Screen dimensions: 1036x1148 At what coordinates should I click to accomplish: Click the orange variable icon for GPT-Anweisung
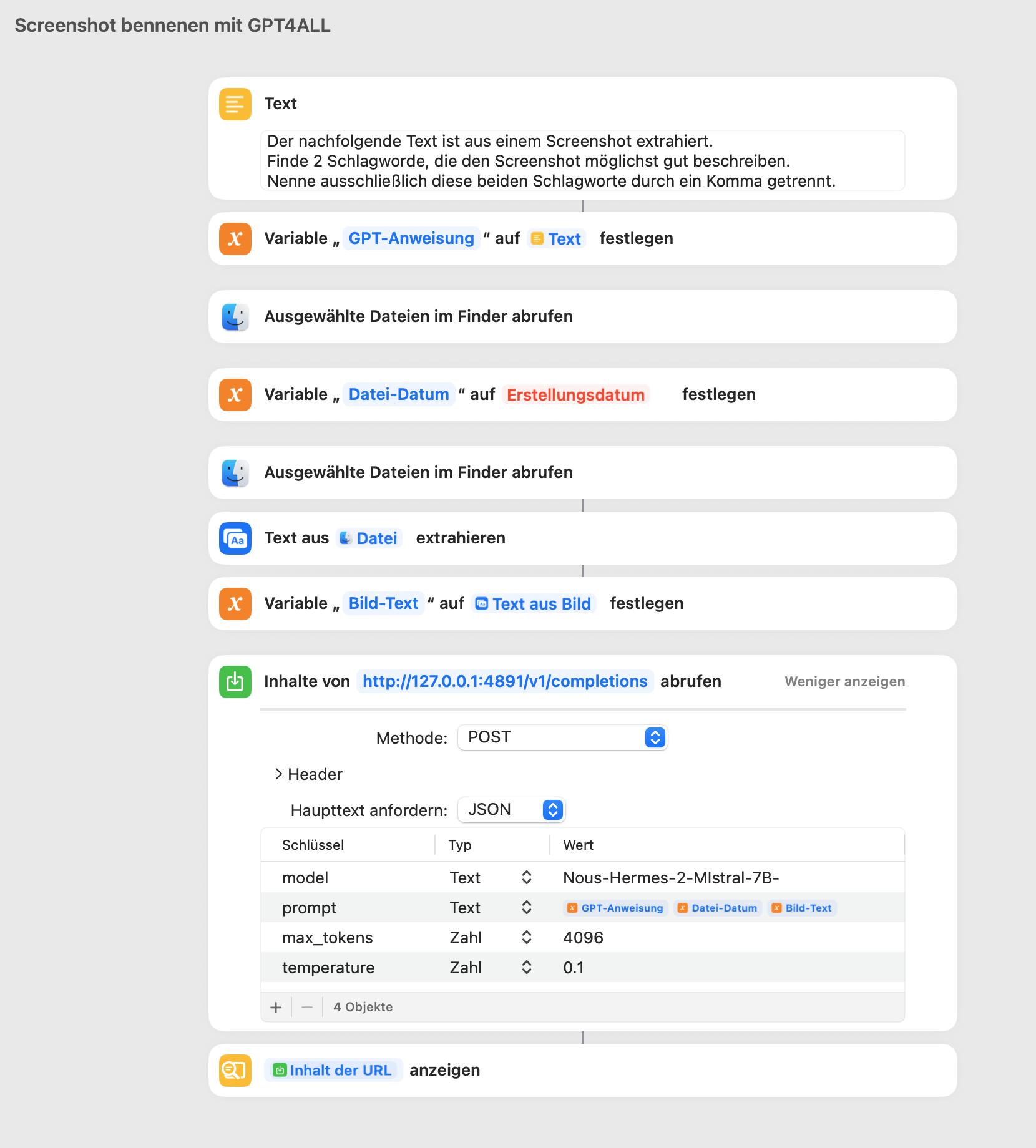(235, 239)
